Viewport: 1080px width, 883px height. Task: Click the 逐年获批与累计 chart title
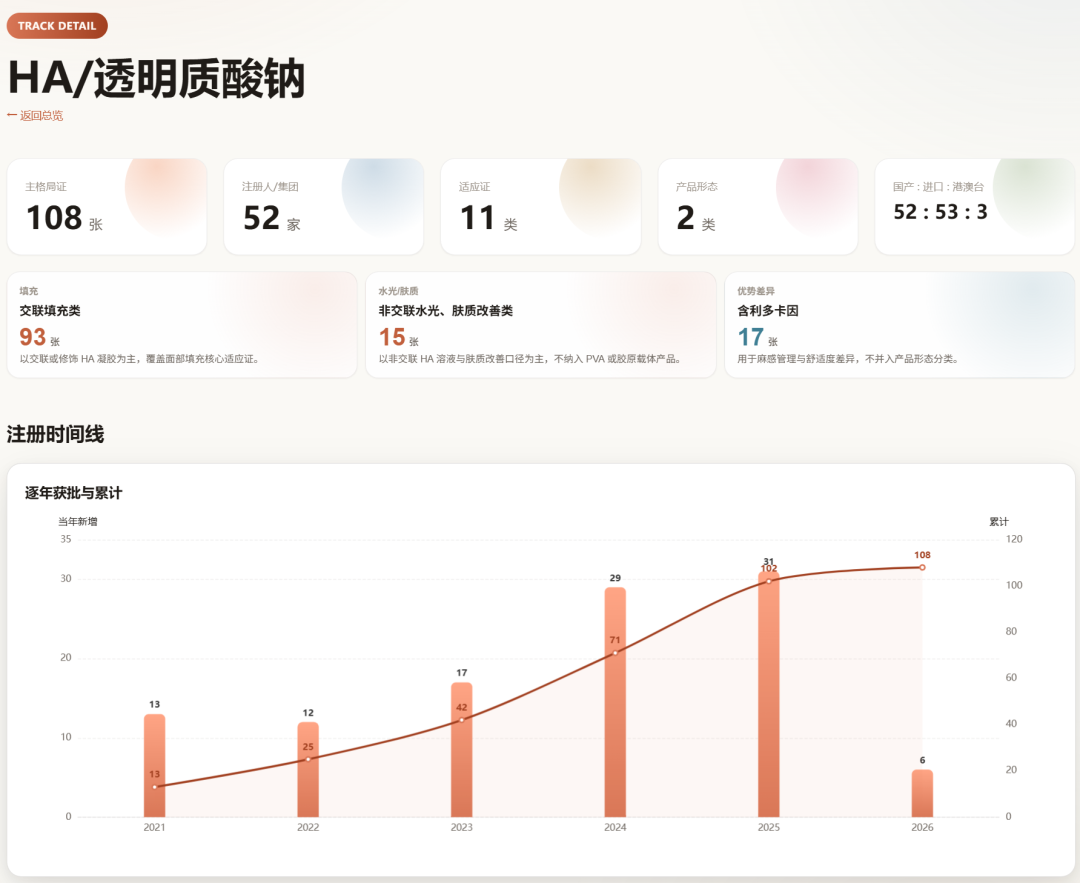(x=74, y=493)
